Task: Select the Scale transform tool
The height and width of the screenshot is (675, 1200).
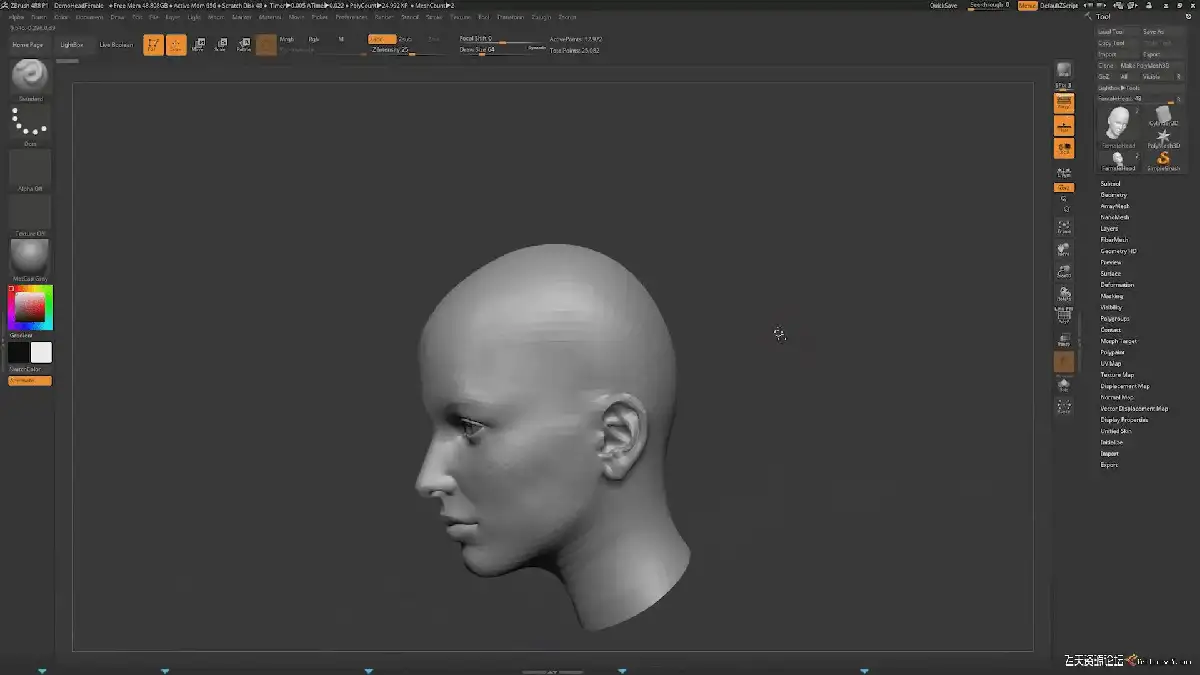Action: (x=221, y=45)
